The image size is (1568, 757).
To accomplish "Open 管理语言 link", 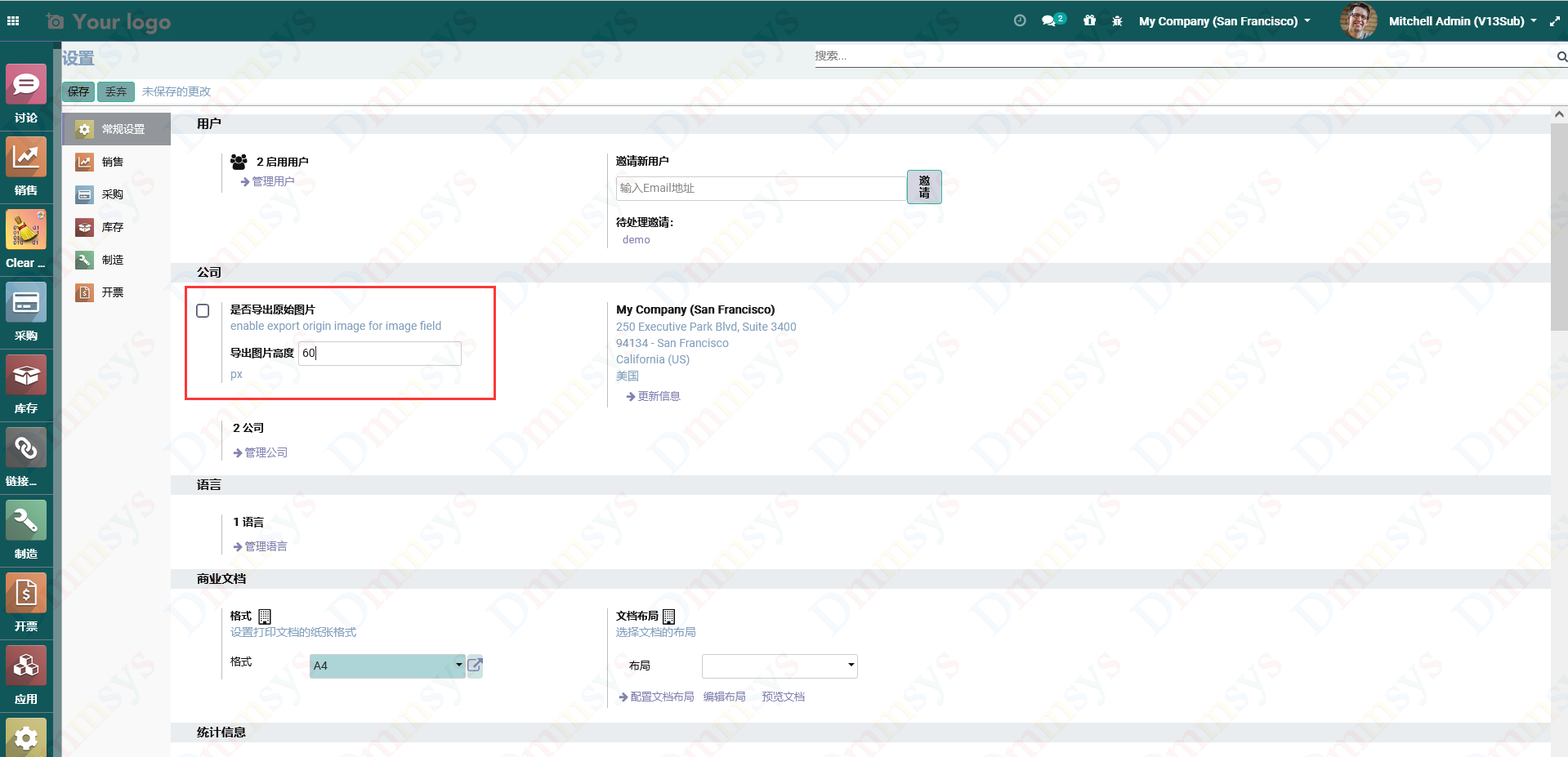I will pos(260,546).
